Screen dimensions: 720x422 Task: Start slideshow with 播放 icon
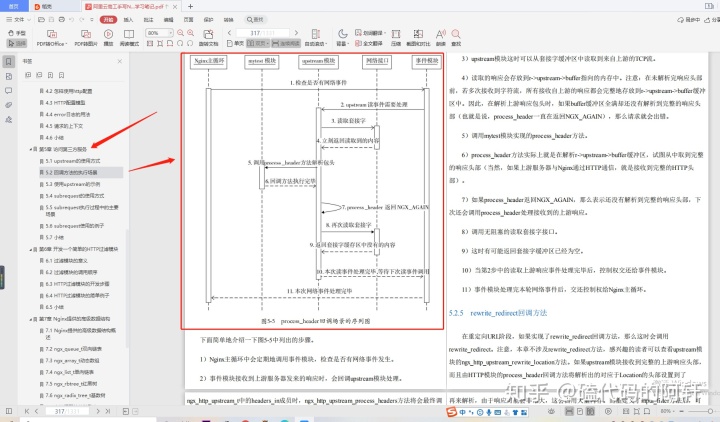[x=108, y=38]
